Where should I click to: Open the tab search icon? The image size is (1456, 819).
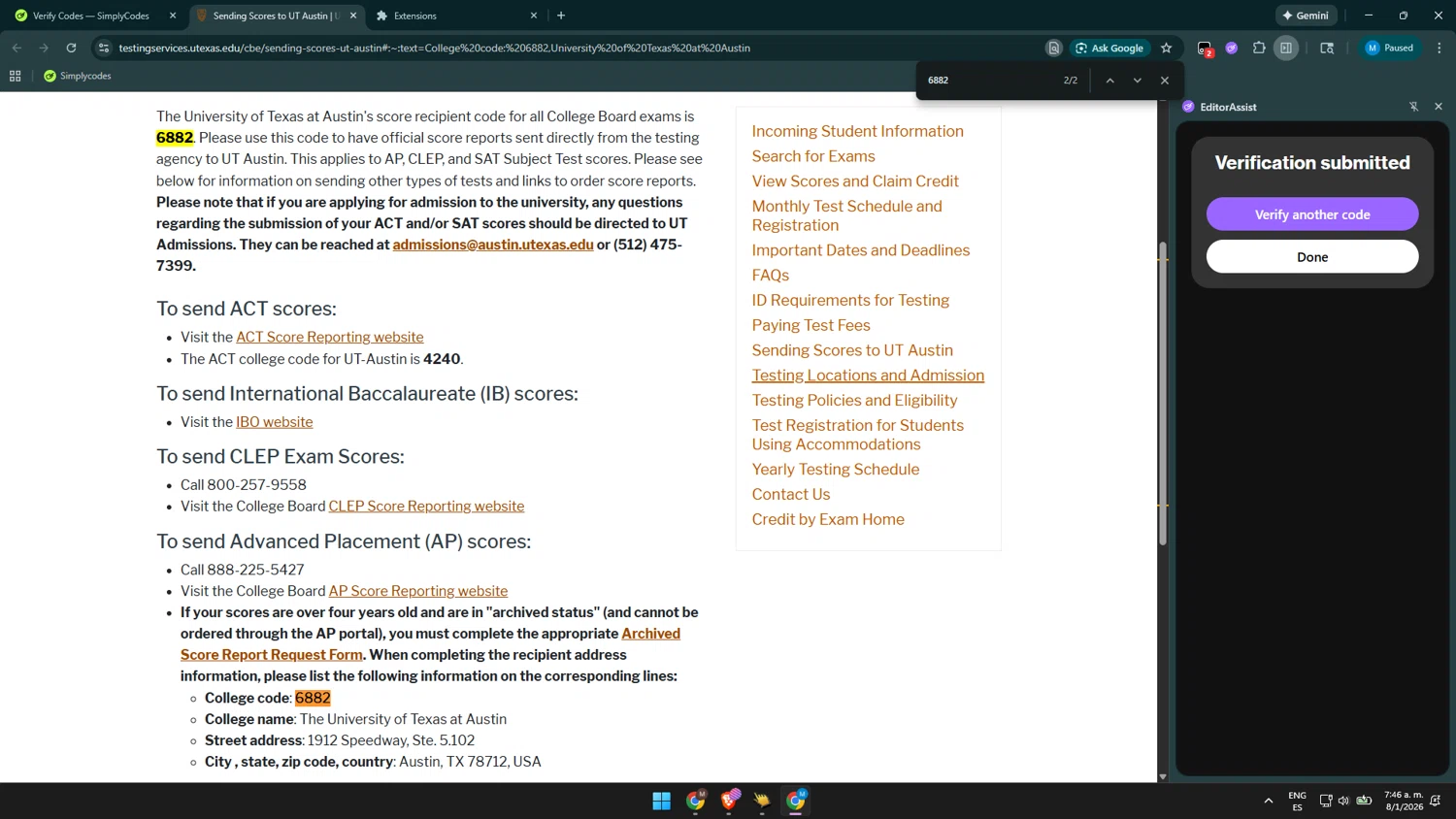coord(1327,48)
